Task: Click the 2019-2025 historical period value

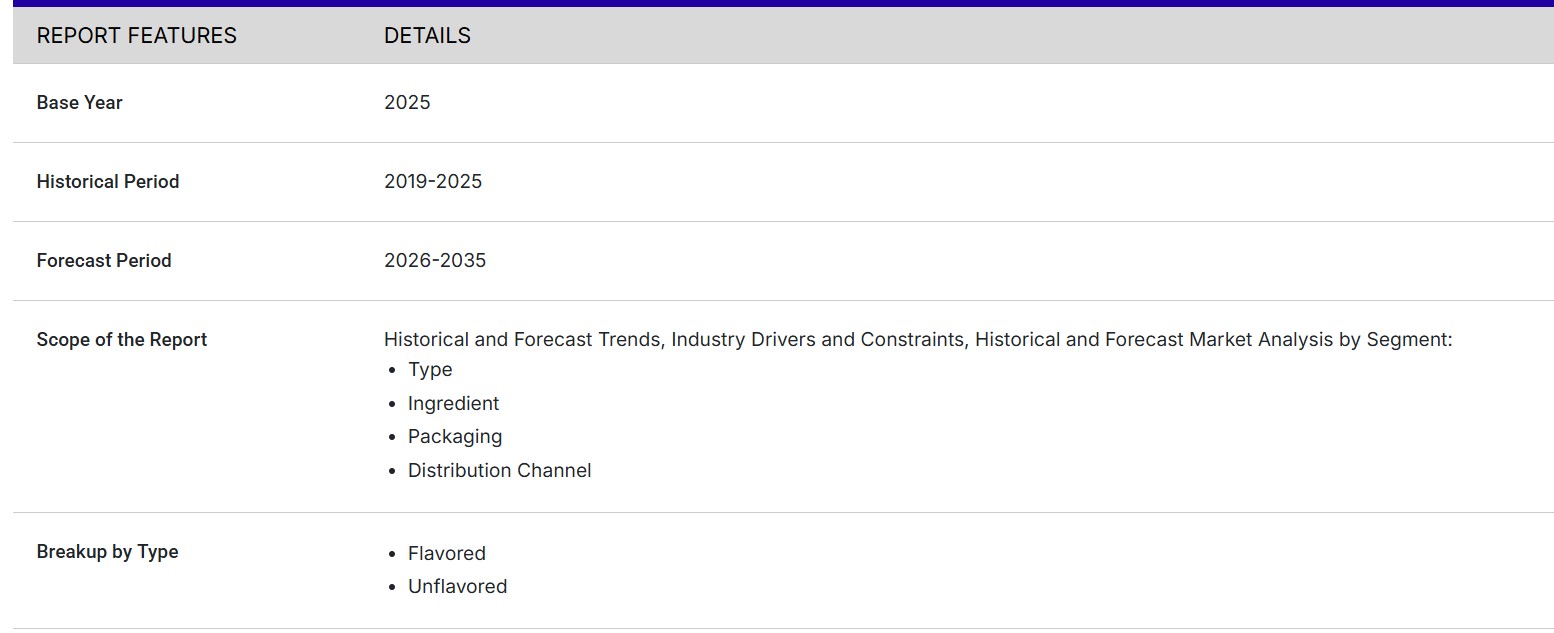Action: [x=432, y=182]
